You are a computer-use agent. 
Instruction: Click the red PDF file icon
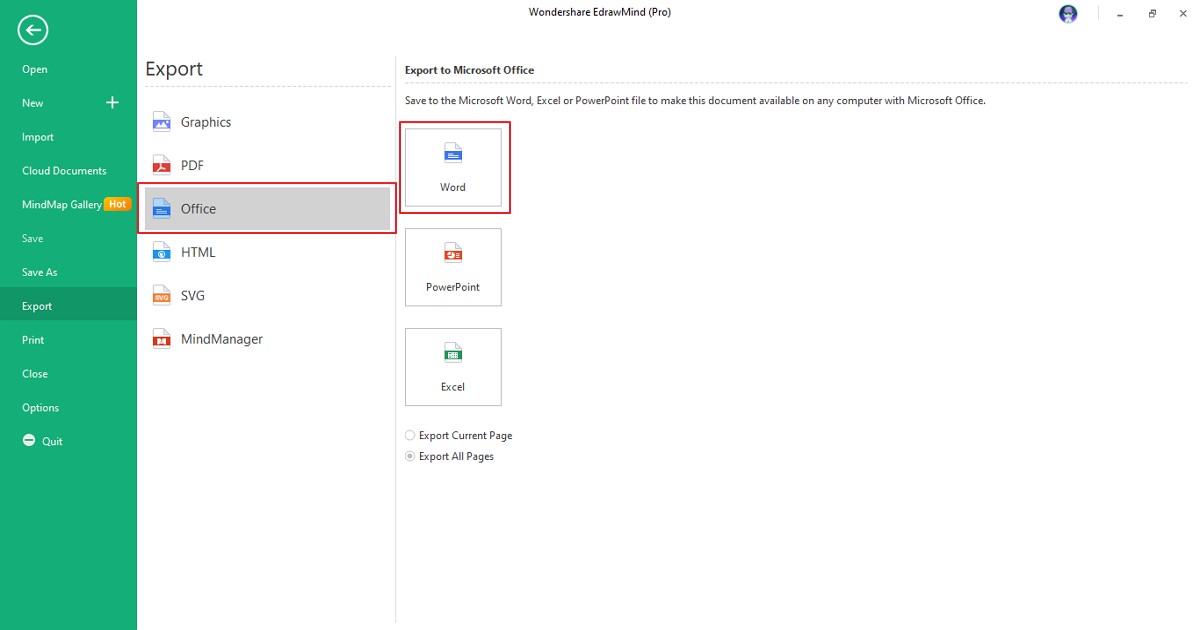(162, 165)
